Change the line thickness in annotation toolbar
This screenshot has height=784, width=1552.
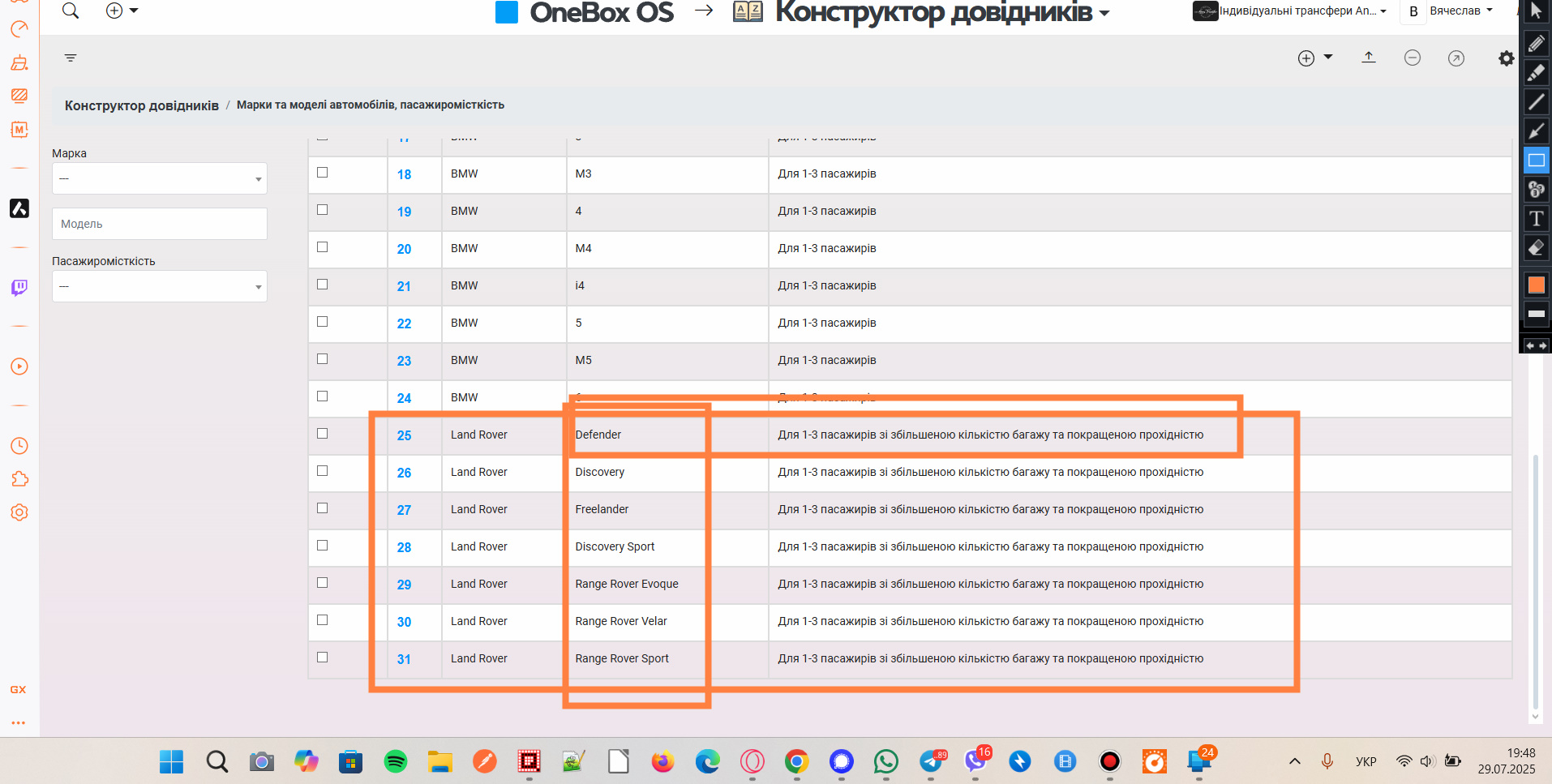[x=1536, y=314]
